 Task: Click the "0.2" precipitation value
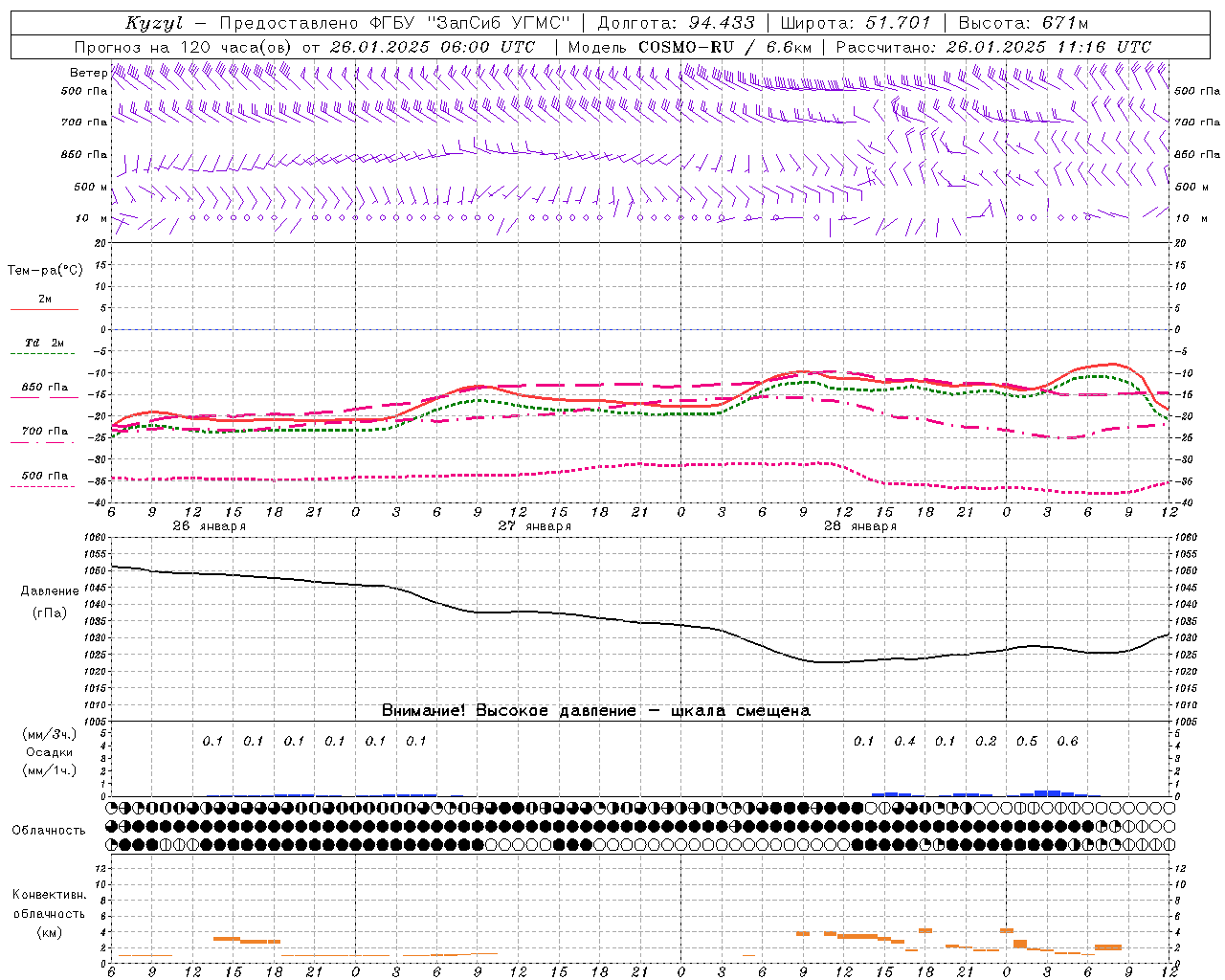pos(986,741)
